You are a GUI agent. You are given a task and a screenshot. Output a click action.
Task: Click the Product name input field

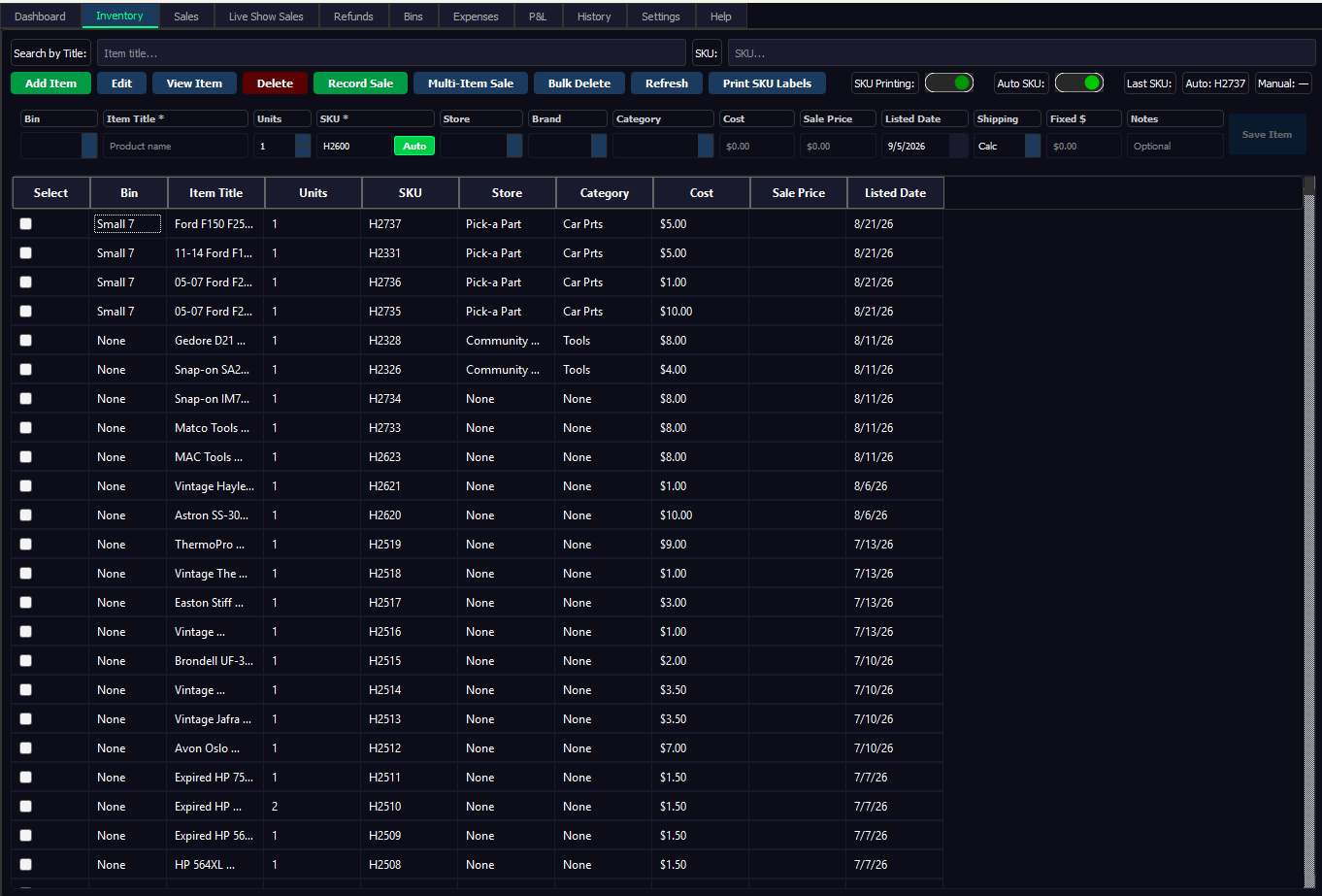176,146
